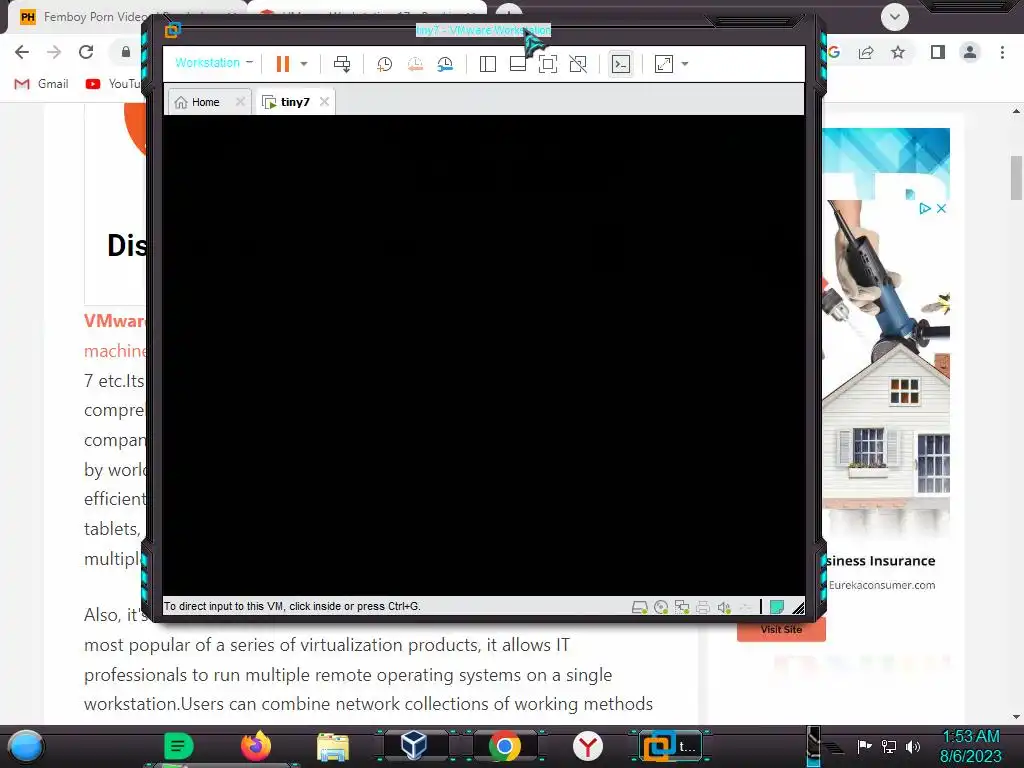Open the Gmail bookmark in Chrome
This screenshot has height=768, width=1024.
click(x=42, y=84)
